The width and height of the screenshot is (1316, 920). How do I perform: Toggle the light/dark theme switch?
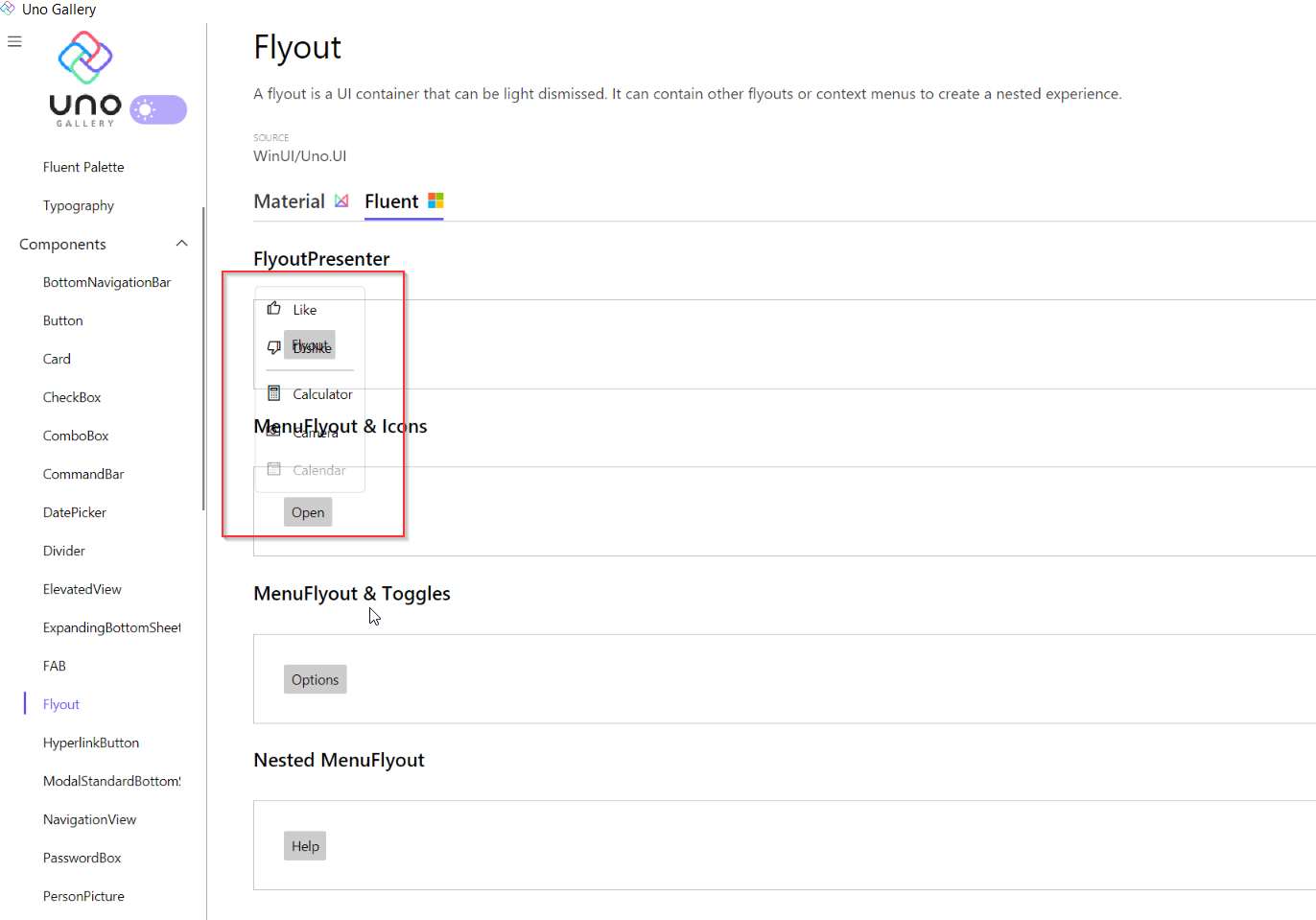(158, 109)
